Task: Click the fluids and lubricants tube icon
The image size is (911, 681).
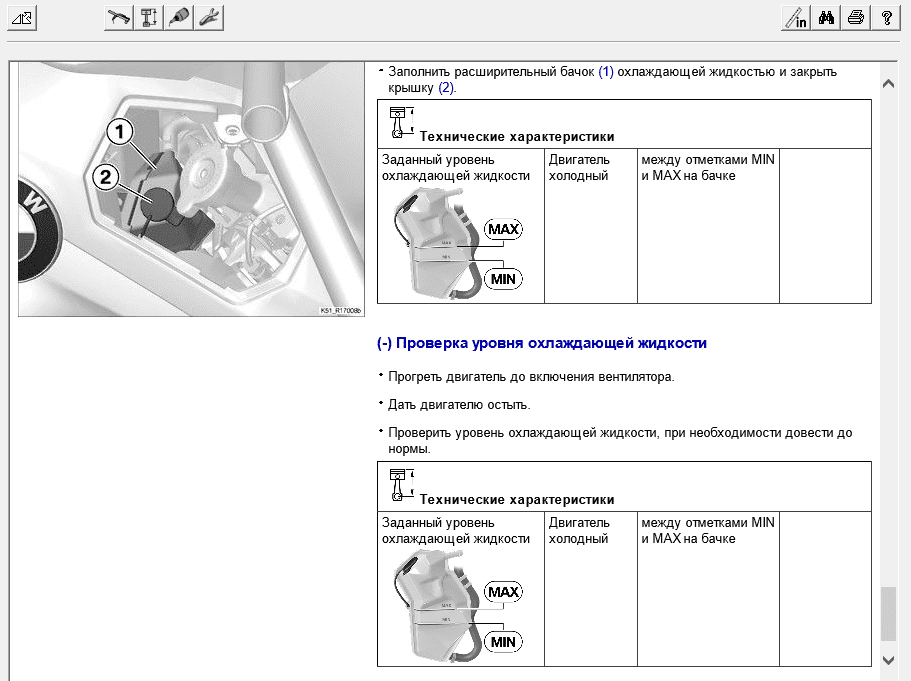Action: point(179,17)
